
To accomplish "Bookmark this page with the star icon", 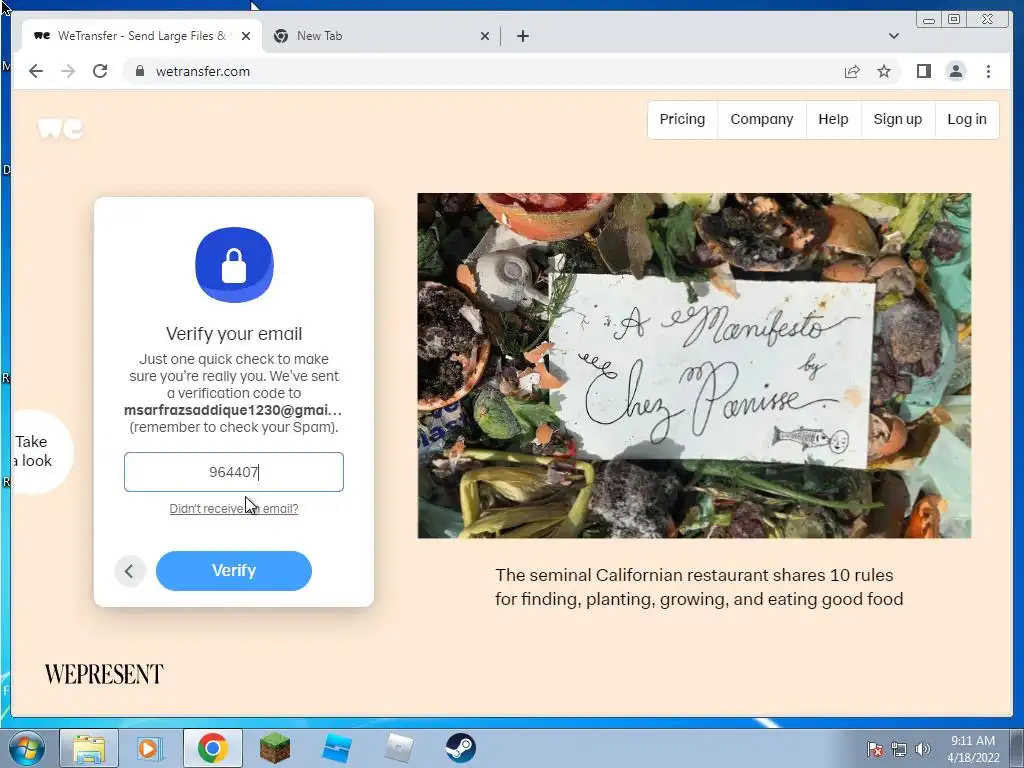I will point(884,71).
